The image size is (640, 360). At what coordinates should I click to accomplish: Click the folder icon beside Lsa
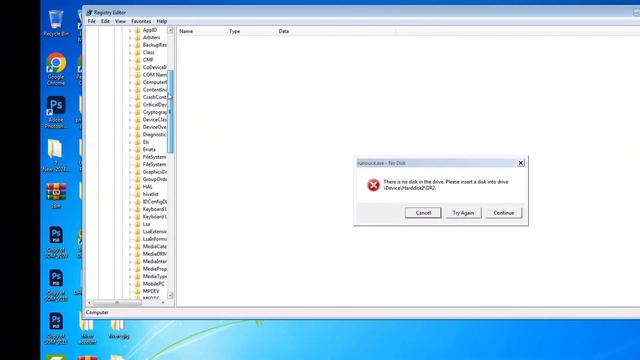point(138,224)
